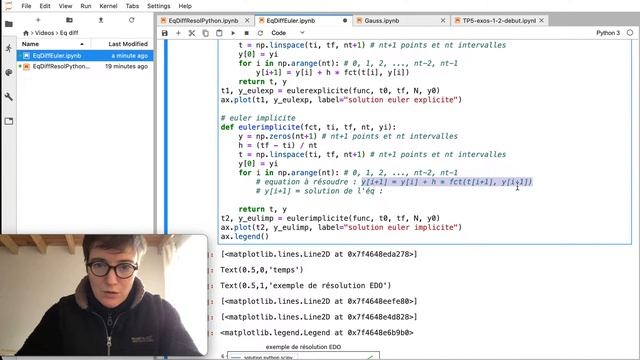
Task: Click the 'return t, y' line in eulerimplicite
Action: pyautogui.click(x=263, y=209)
